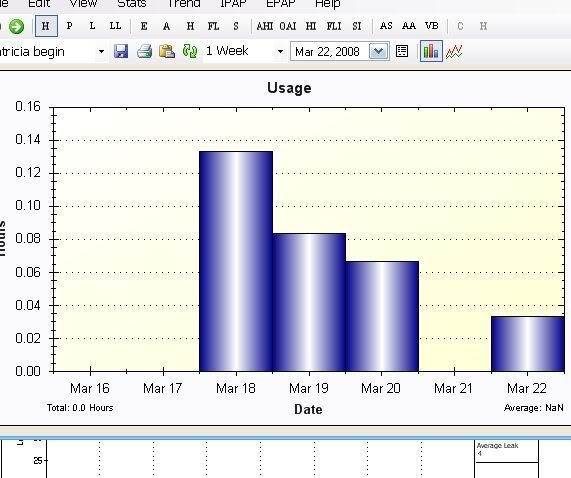Click the green forward arrow icon
The height and width of the screenshot is (478, 571).
(x=16, y=26)
